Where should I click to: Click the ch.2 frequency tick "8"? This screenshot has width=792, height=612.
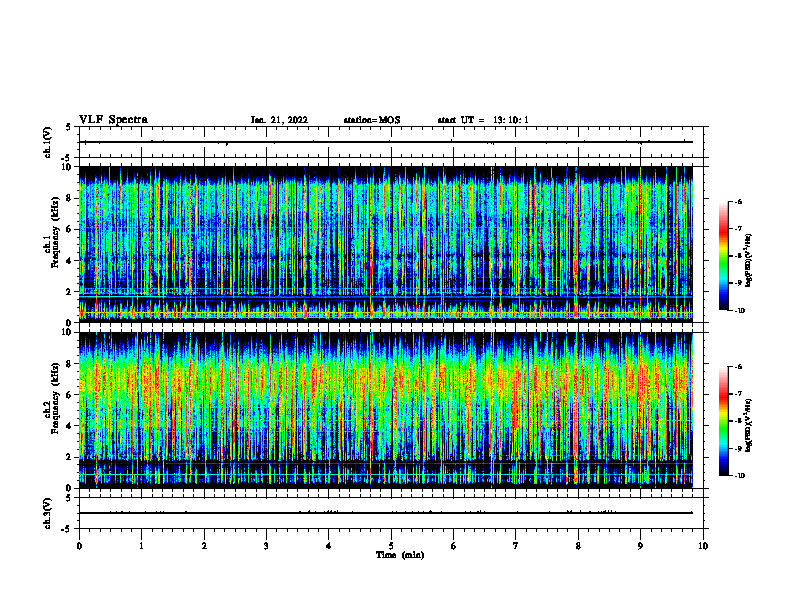pos(70,364)
